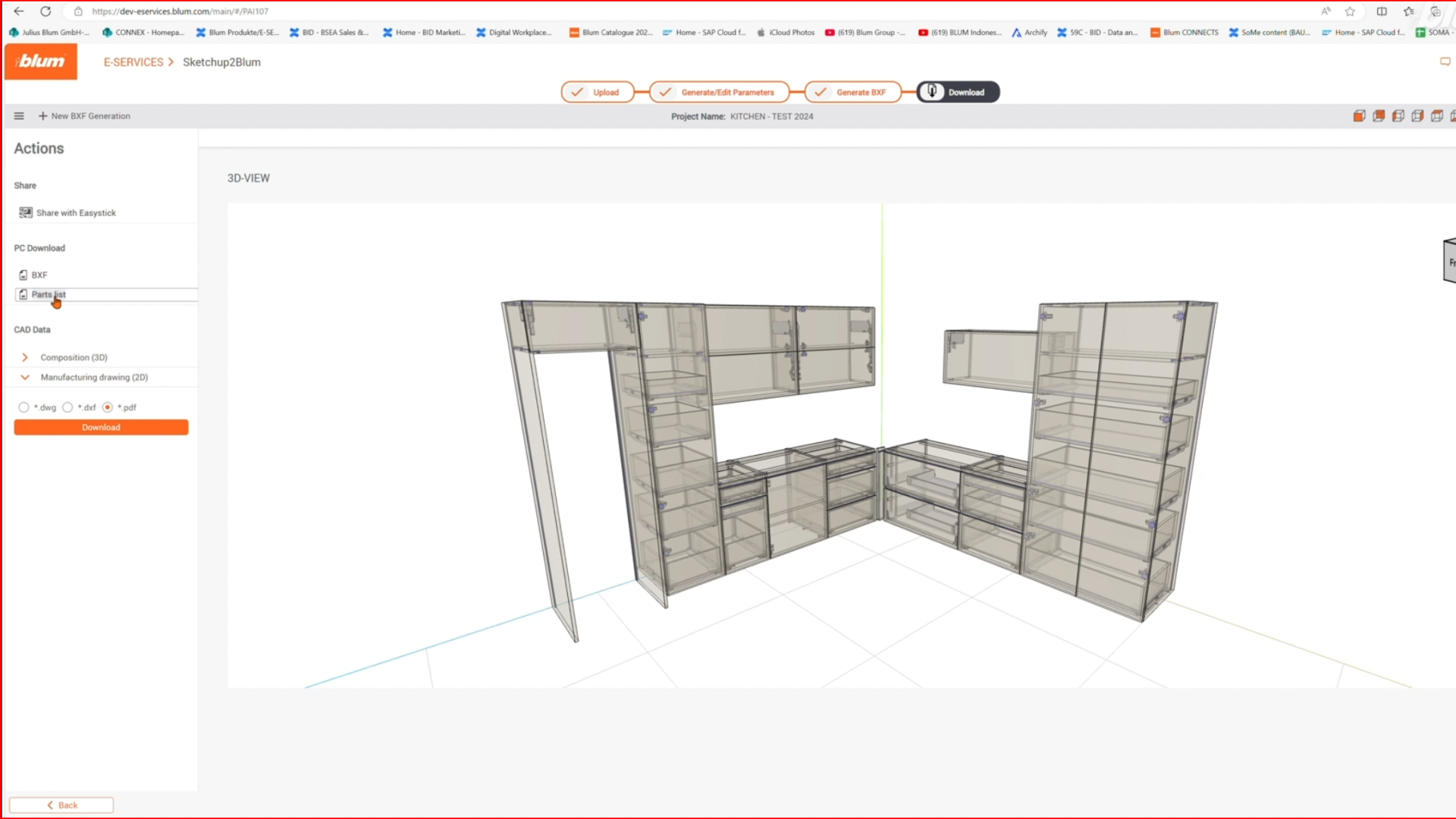
Task: Click the orange Download button
Action: pos(101,428)
